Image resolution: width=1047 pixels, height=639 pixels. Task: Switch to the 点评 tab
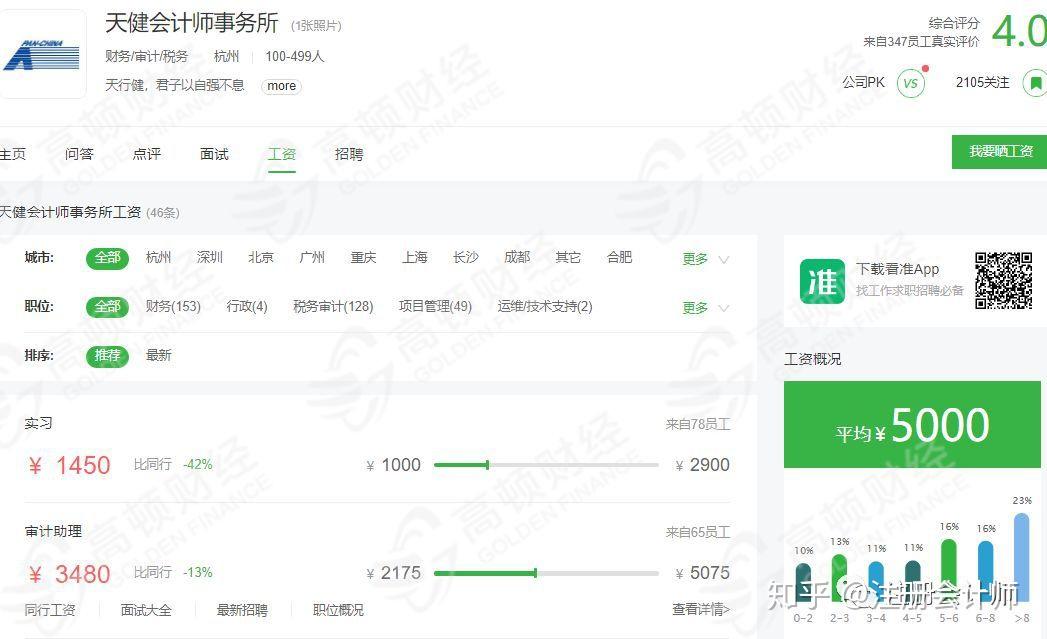pyautogui.click(x=146, y=154)
